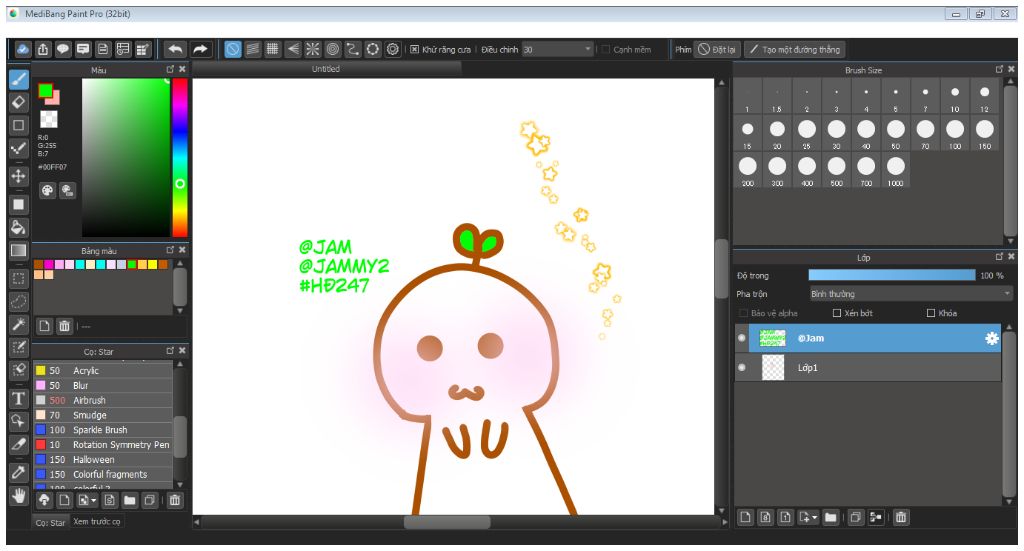
Task: Click the cloud save icon
Action: (x=23, y=49)
